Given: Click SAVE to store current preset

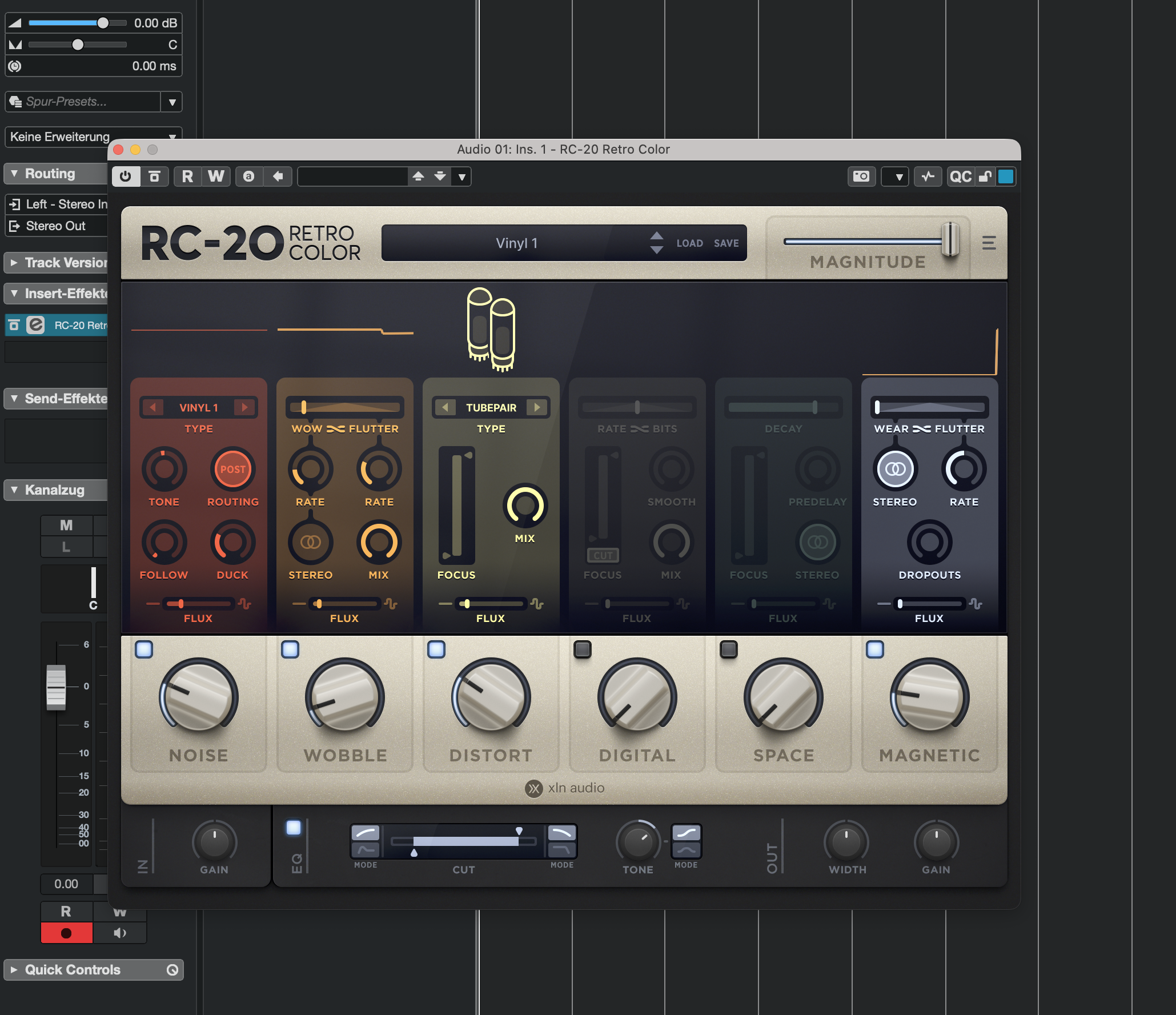Looking at the screenshot, I should point(725,242).
